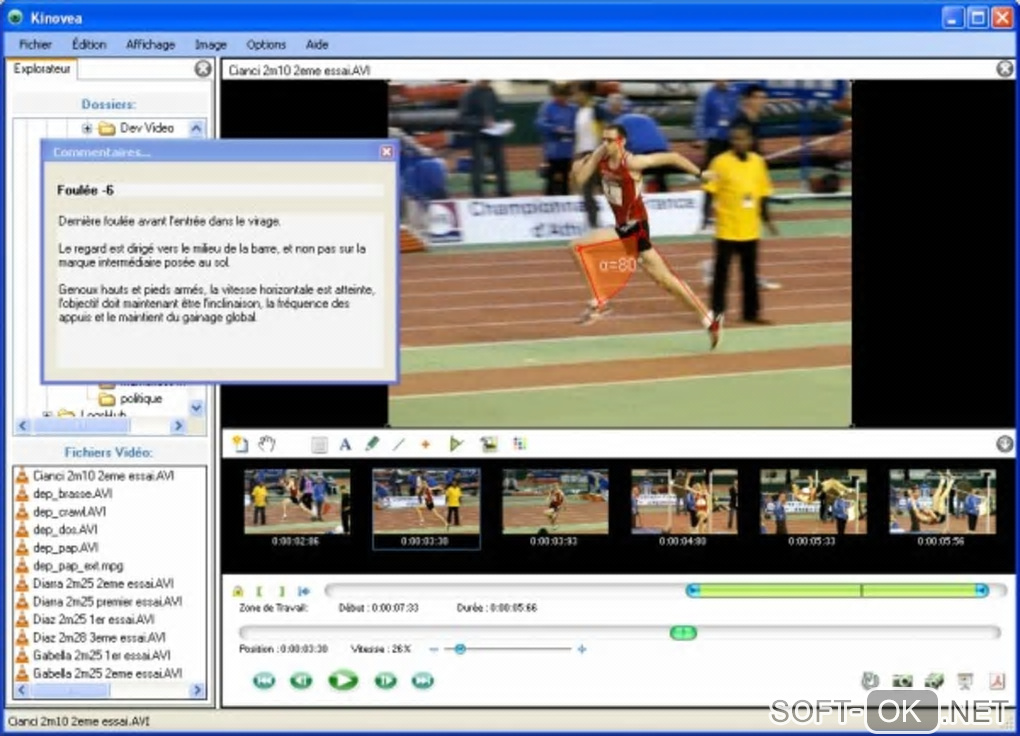
Task: Click the playback position cursor
Action: [683, 632]
